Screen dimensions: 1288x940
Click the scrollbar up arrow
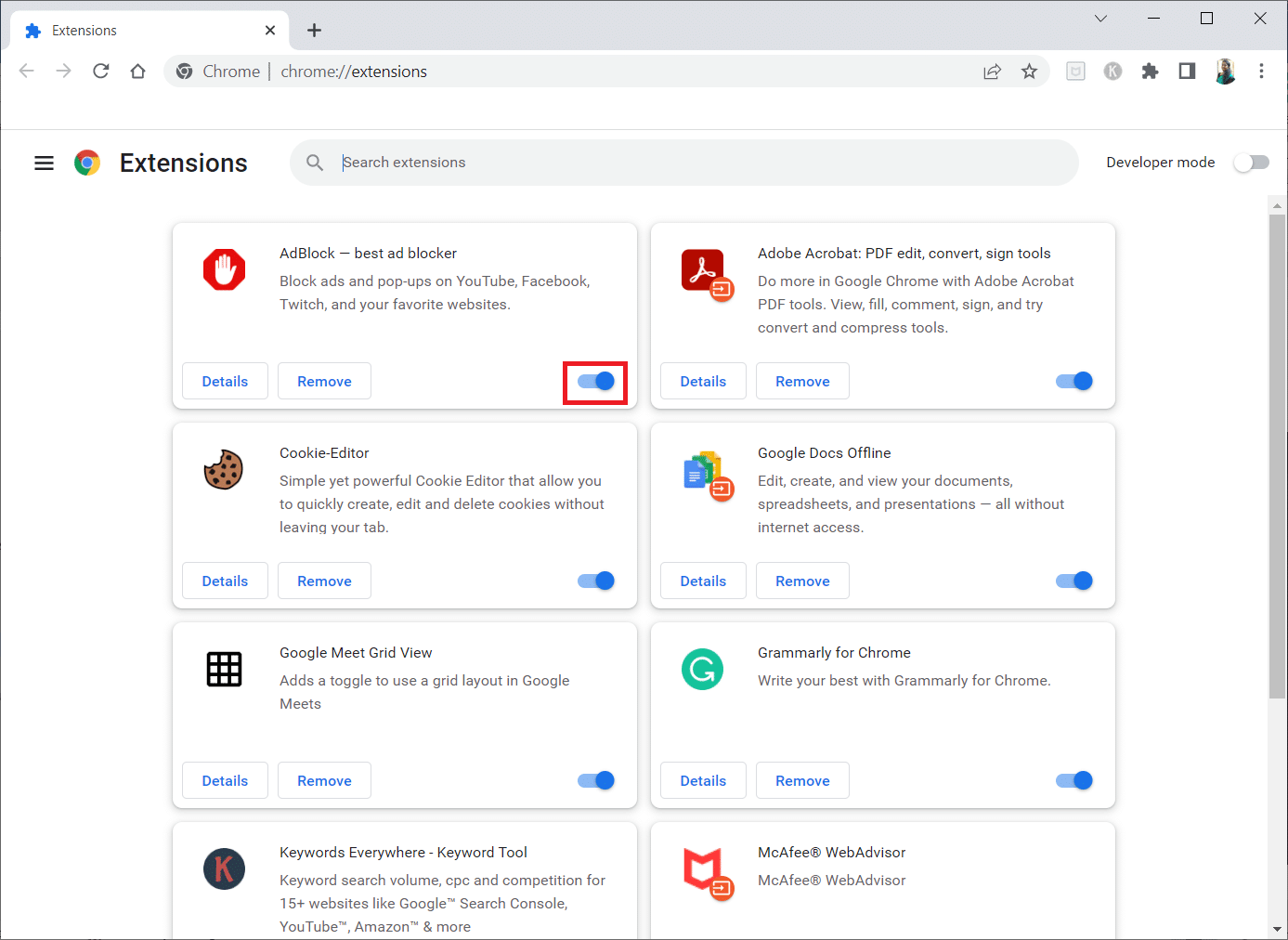pyautogui.click(x=1278, y=206)
